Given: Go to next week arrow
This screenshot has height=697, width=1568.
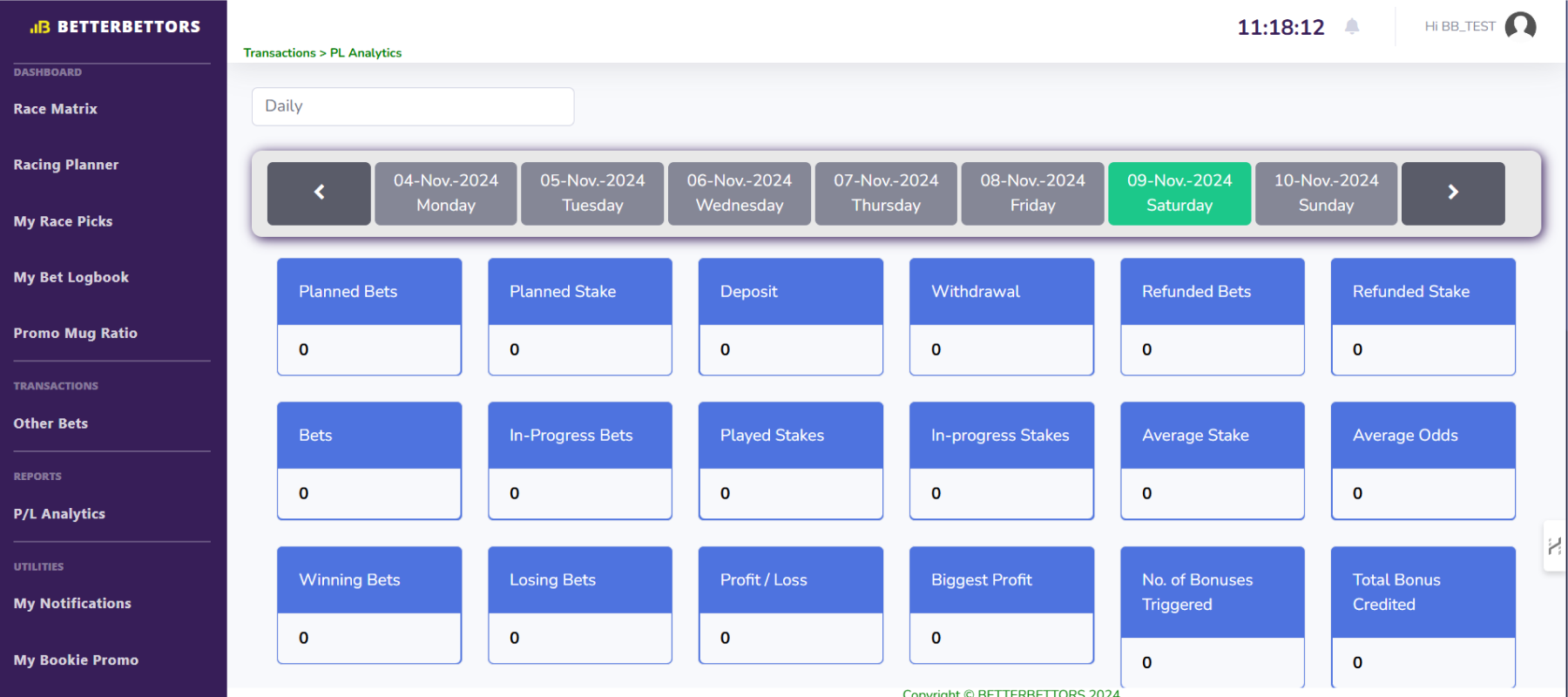Looking at the screenshot, I should pos(1452,193).
